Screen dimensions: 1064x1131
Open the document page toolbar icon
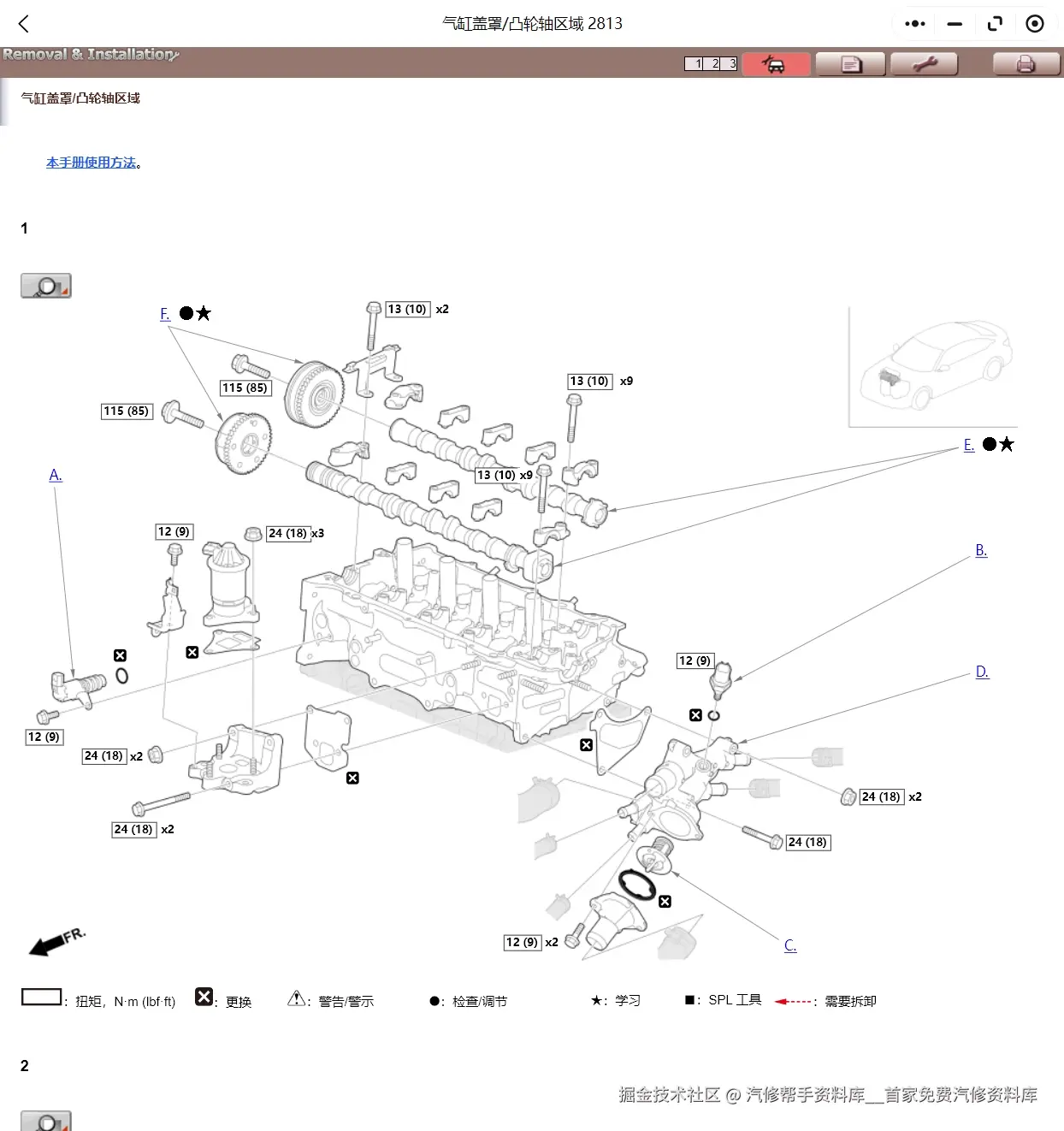point(849,63)
